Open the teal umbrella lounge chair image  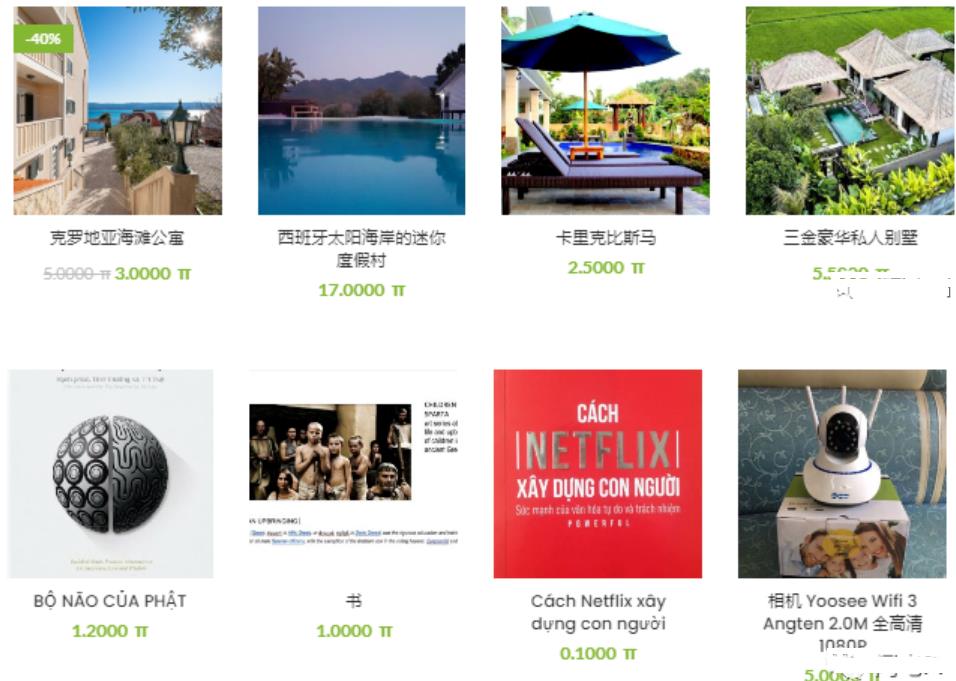pos(605,110)
